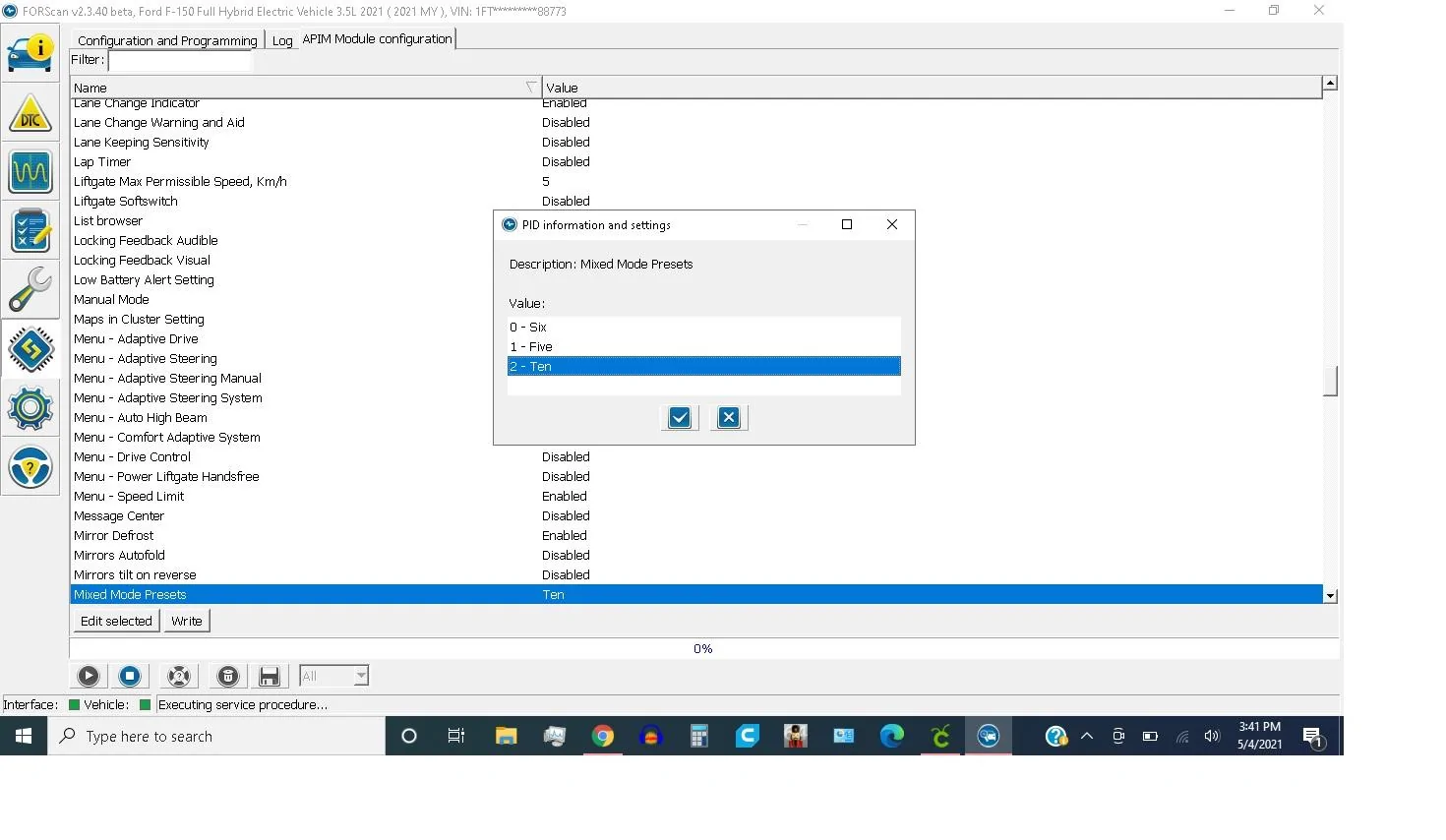1446x840 pixels.
Task: Open the tests checklist section
Action: (30, 231)
